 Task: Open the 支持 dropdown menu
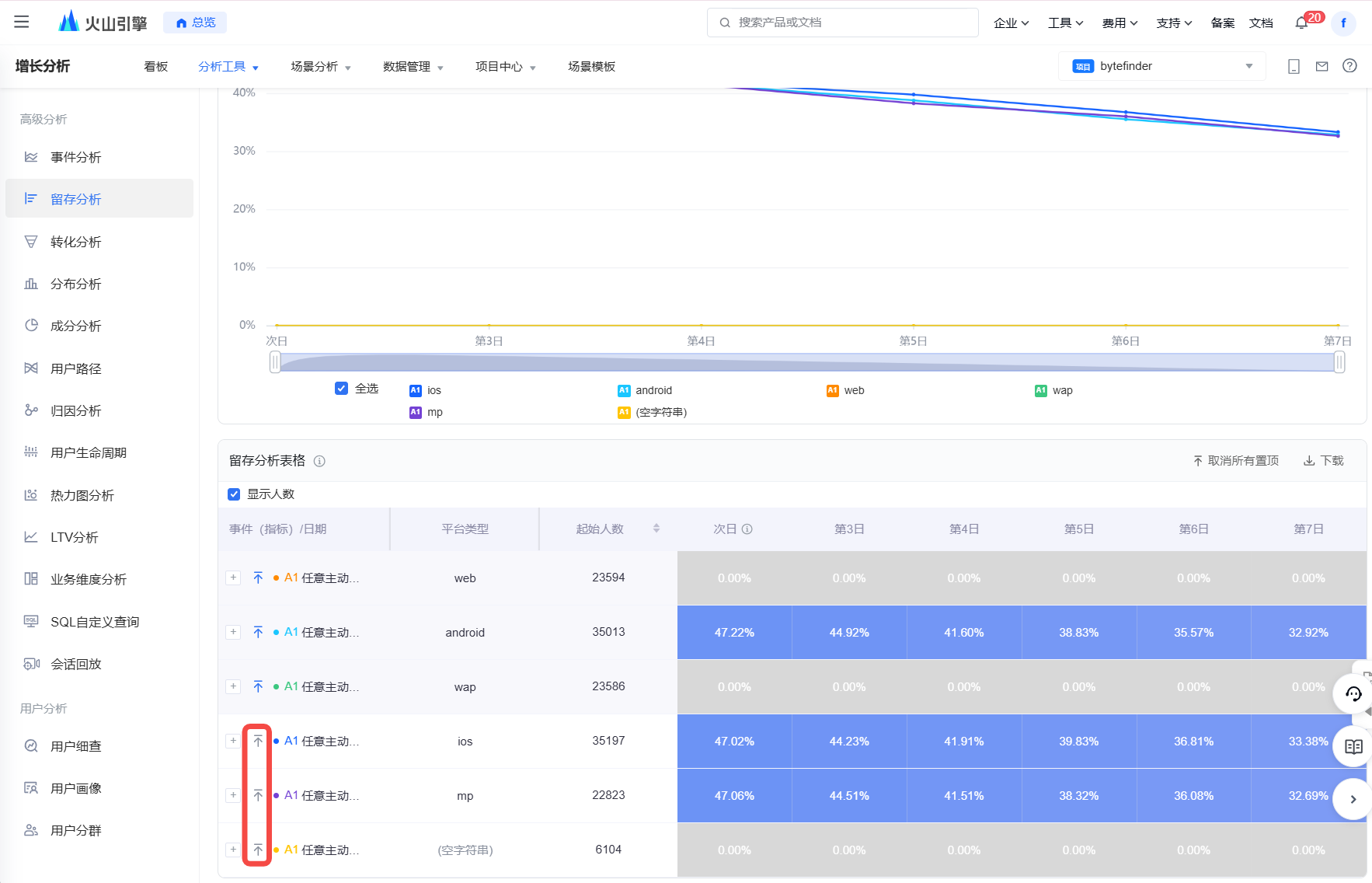(x=1174, y=23)
